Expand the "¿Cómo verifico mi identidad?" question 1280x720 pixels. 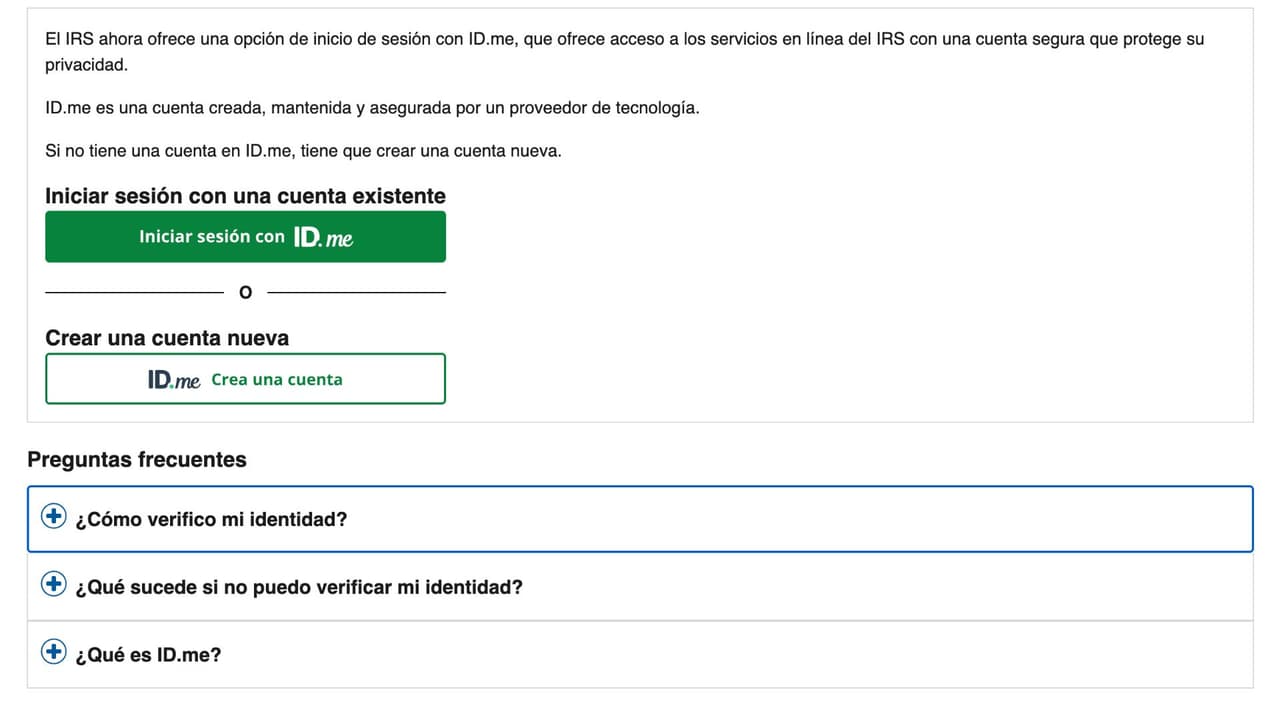pos(212,519)
